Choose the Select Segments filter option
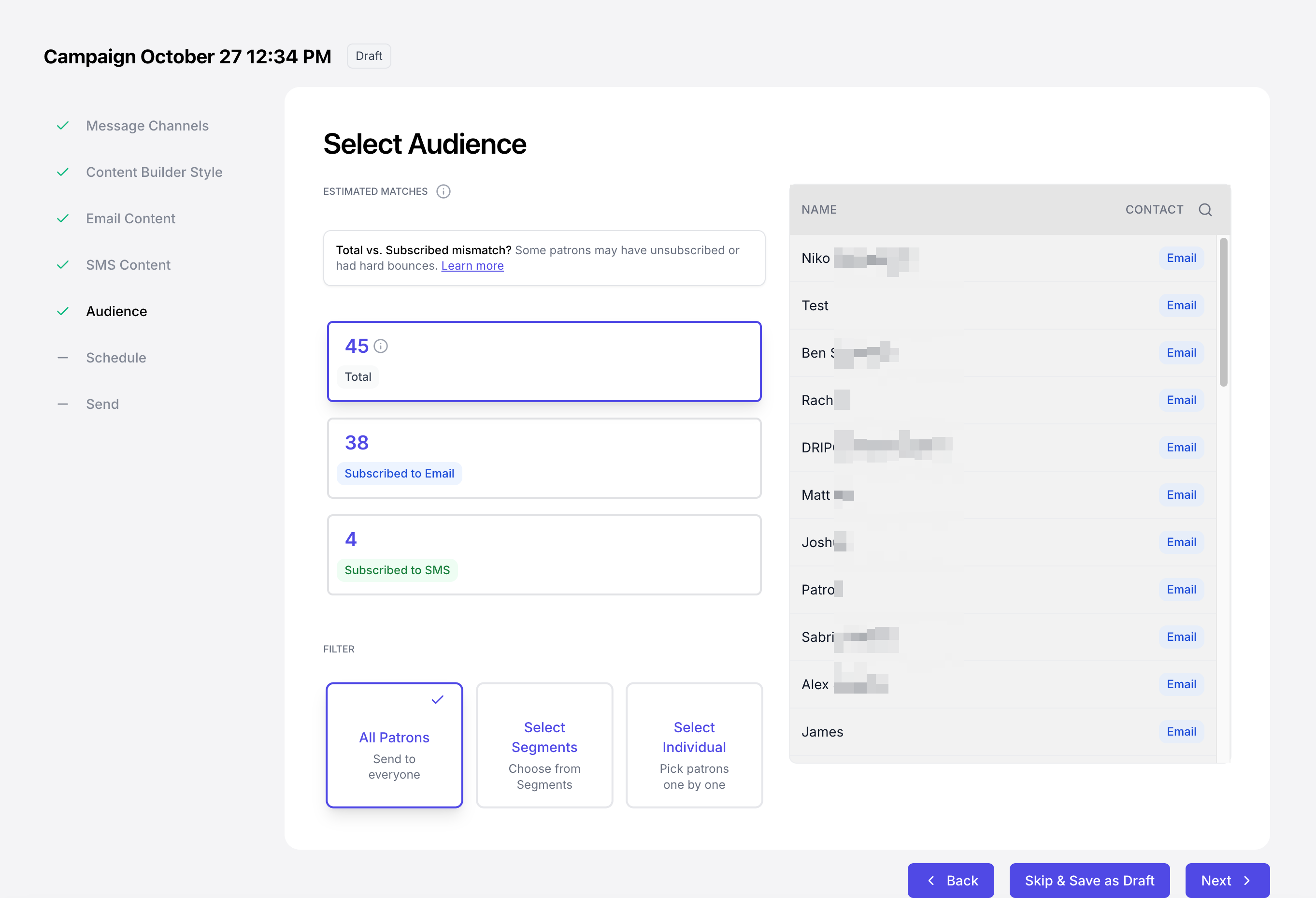The width and height of the screenshot is (1316, 898). tap(544, 744)
